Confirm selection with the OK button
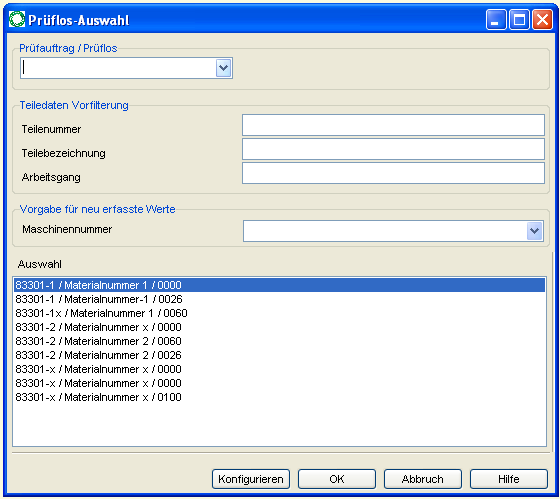 point(337,479)
